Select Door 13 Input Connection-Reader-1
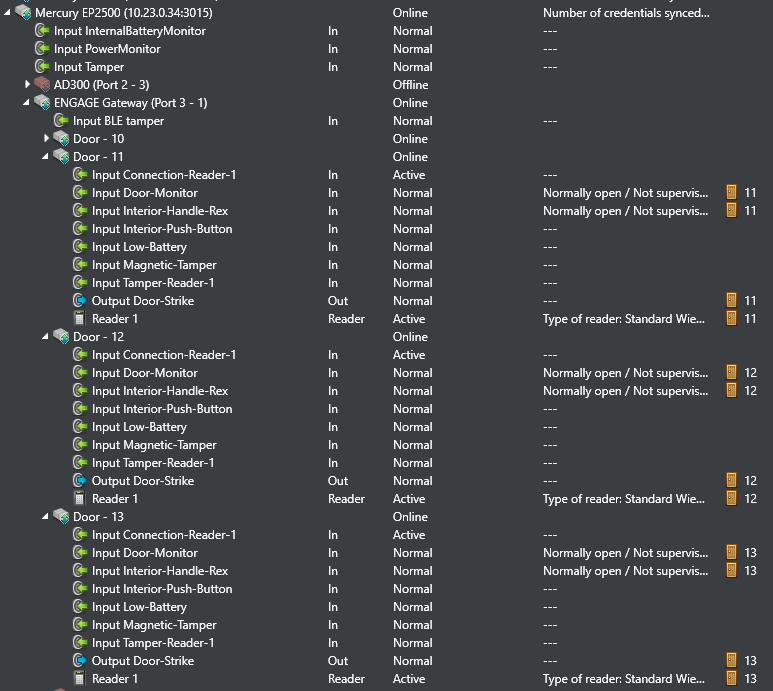 [x=164, y=535]
